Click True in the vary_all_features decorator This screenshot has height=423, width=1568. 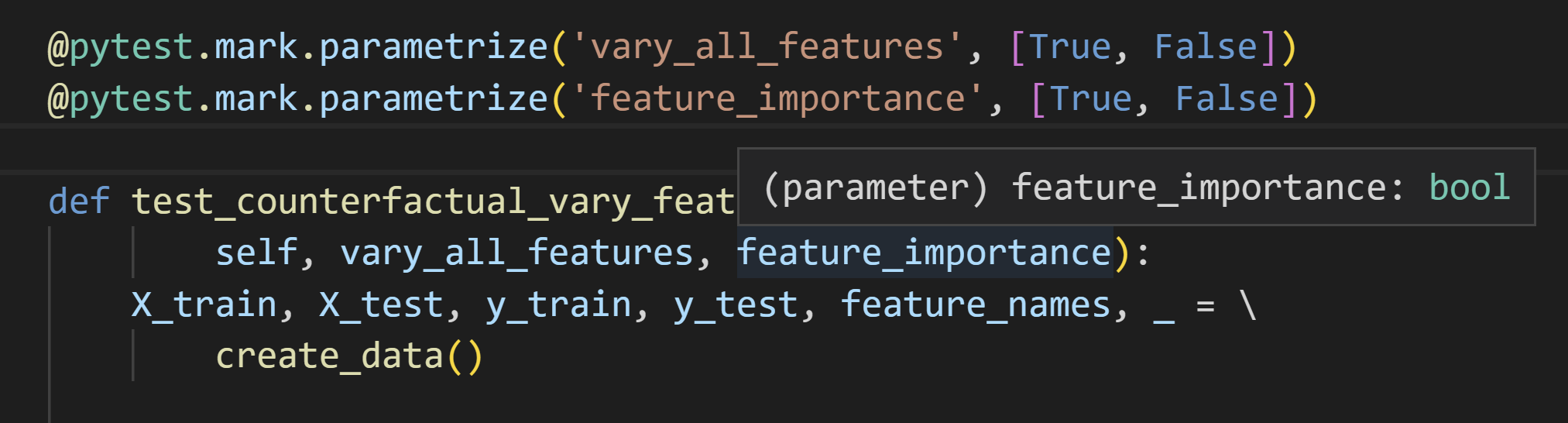1069,48
